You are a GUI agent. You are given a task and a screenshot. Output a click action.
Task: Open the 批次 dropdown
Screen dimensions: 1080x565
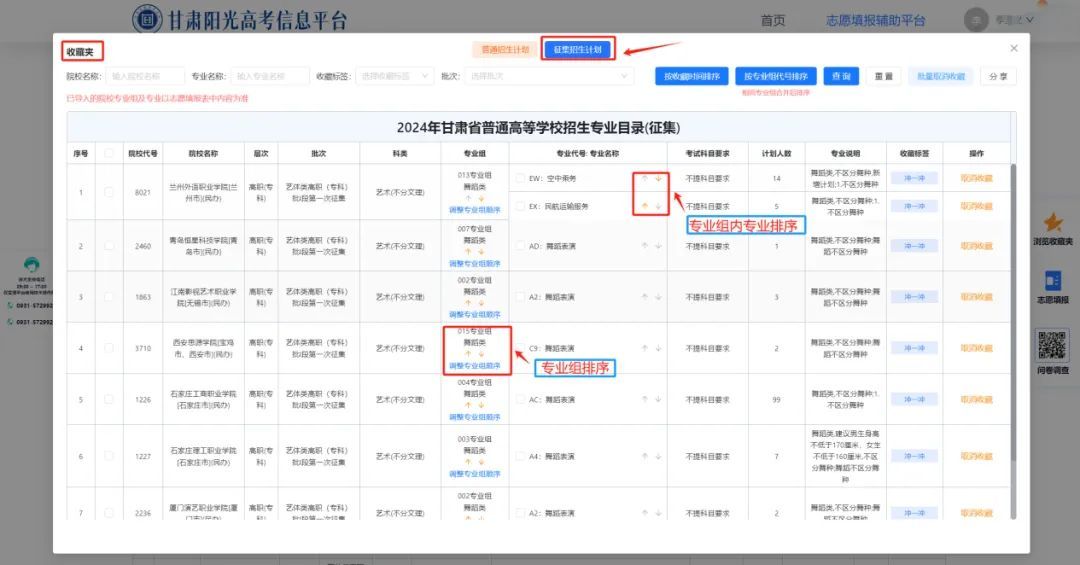pyautogui.click(x=549, y=76)
